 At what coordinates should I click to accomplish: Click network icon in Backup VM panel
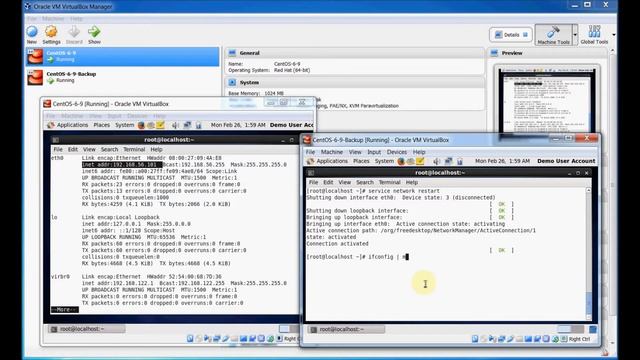point(449,161)
